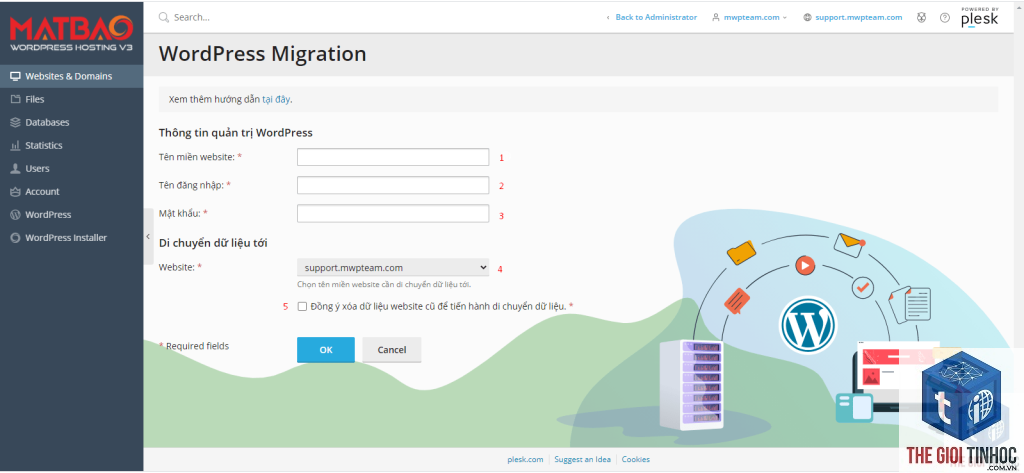Open the tại đây guide link
Screen dimensions: 1024x473
tap(276, 100)
